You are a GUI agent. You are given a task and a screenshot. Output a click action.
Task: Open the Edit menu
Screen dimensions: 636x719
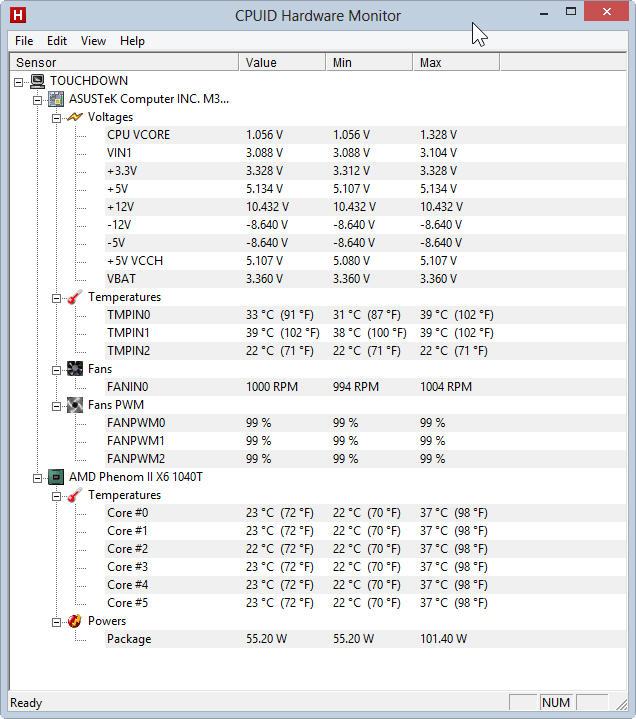pyautogui.click(x=57, y=41)
